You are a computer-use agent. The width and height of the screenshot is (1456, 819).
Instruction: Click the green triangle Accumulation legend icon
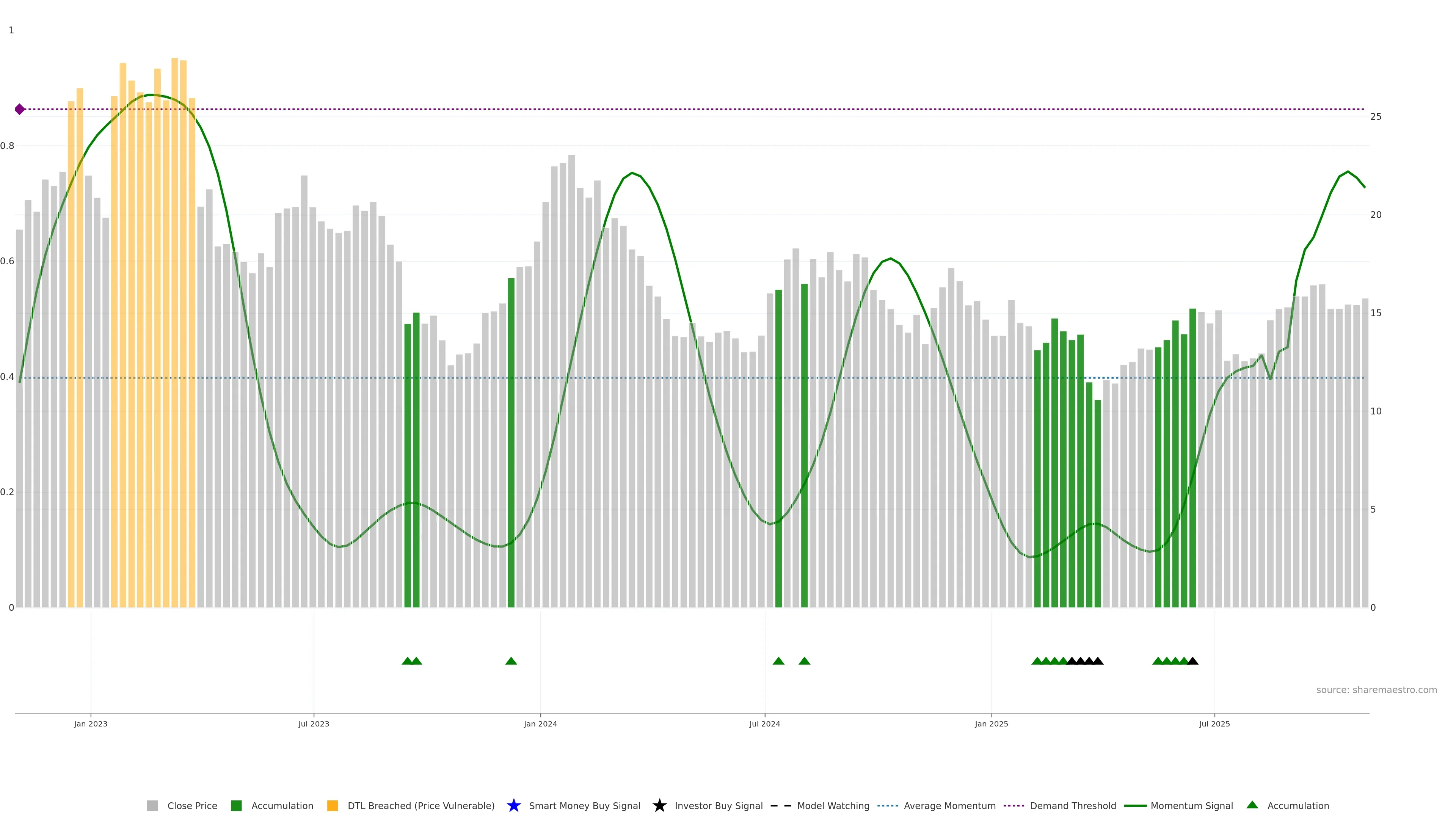(1252, 805)
